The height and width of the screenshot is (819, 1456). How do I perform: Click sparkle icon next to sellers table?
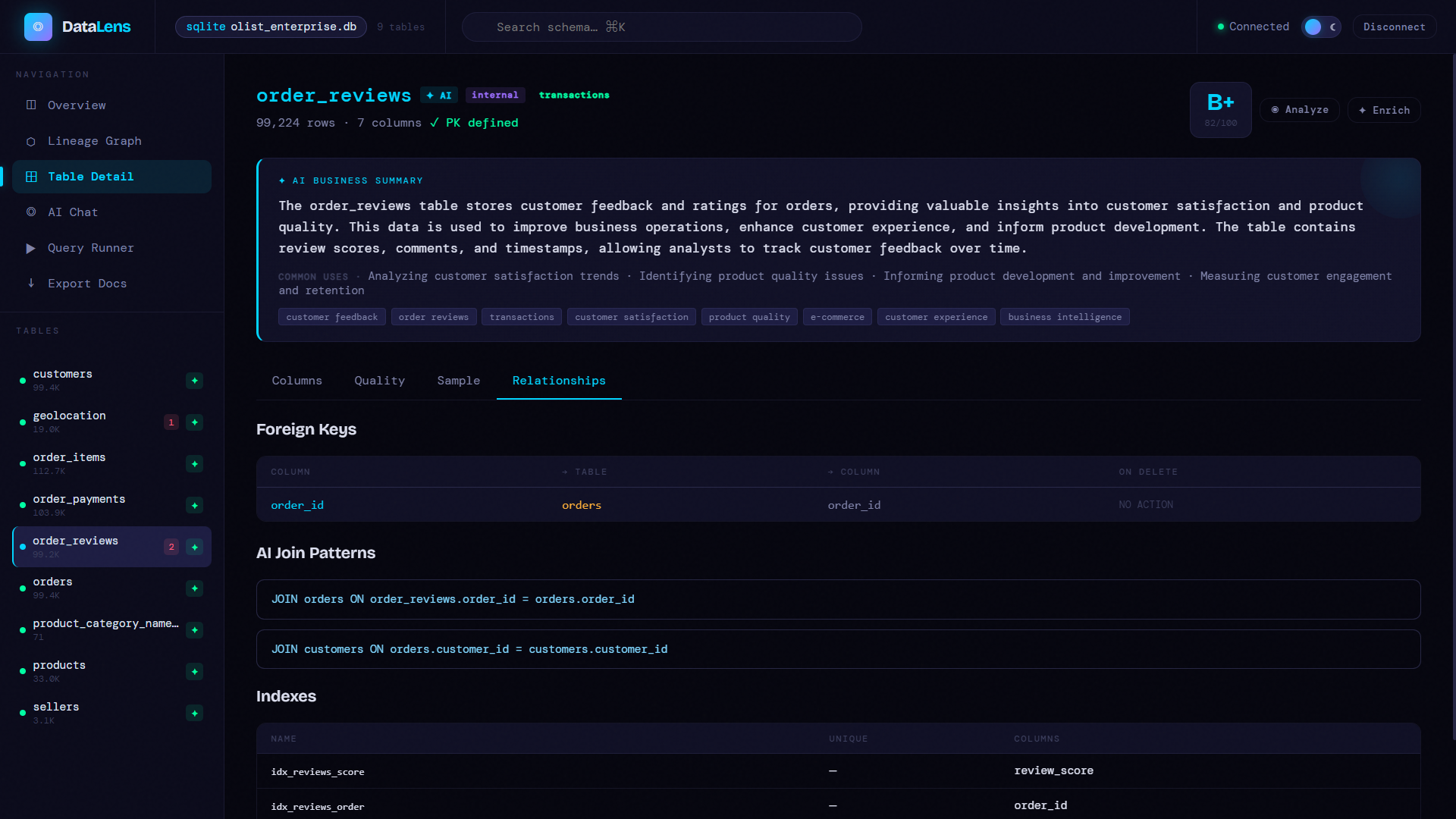tap(195, 714)
